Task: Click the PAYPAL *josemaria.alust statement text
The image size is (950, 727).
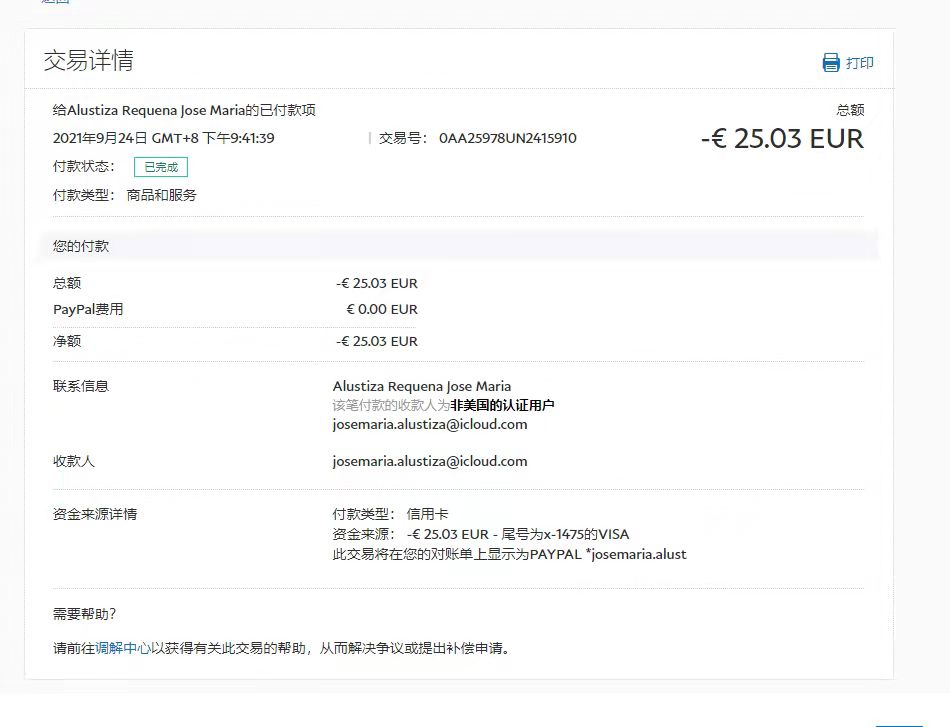Action: [x=509, y=554]
